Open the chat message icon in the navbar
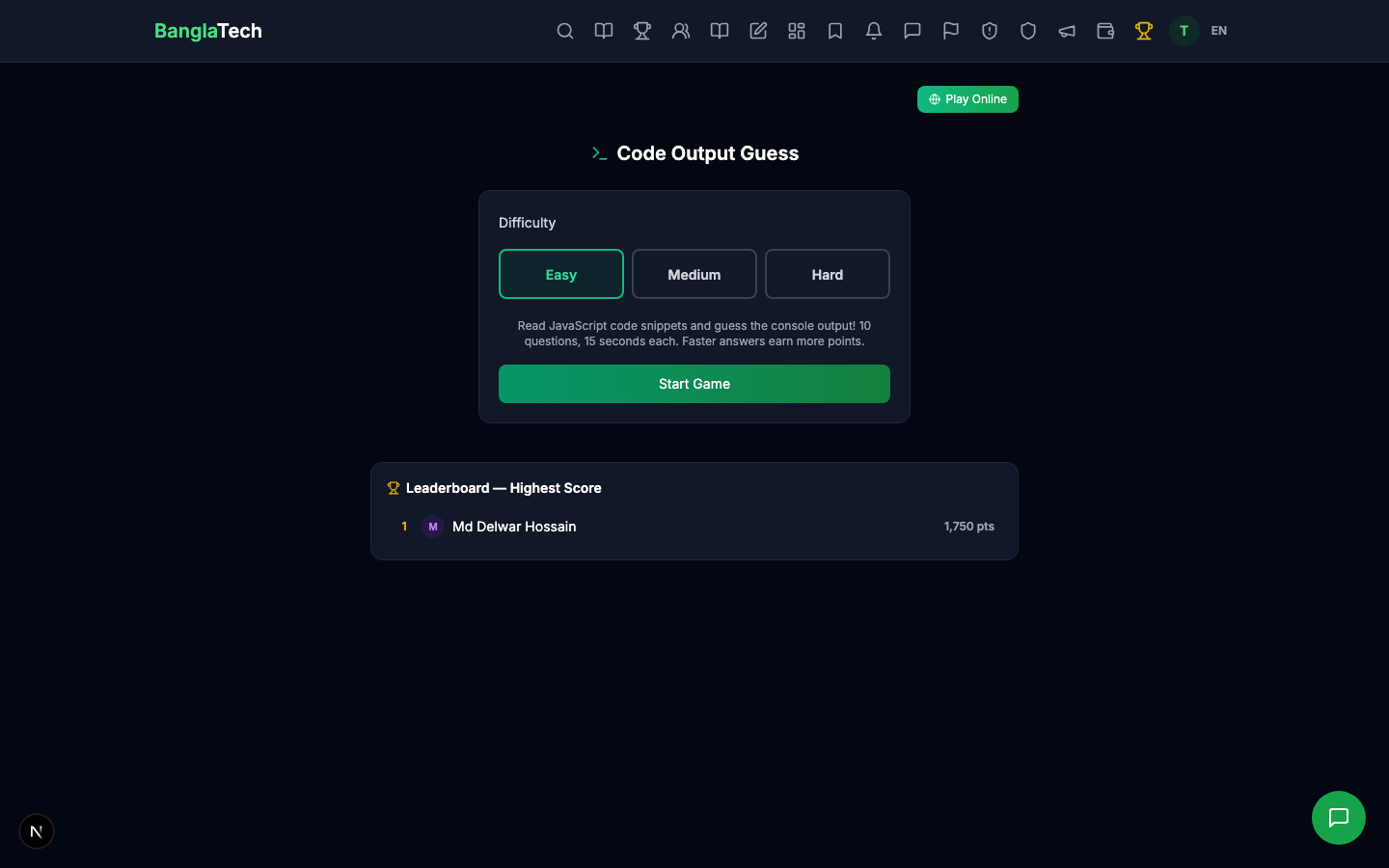 click(912, 31)
